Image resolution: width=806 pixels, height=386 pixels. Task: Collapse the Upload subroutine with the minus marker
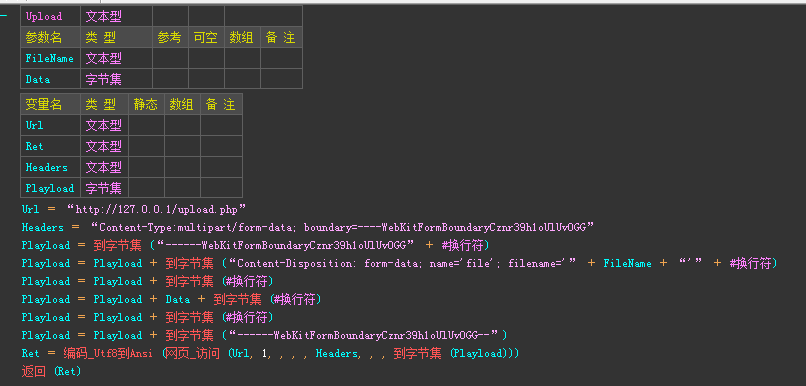[4, 16]
